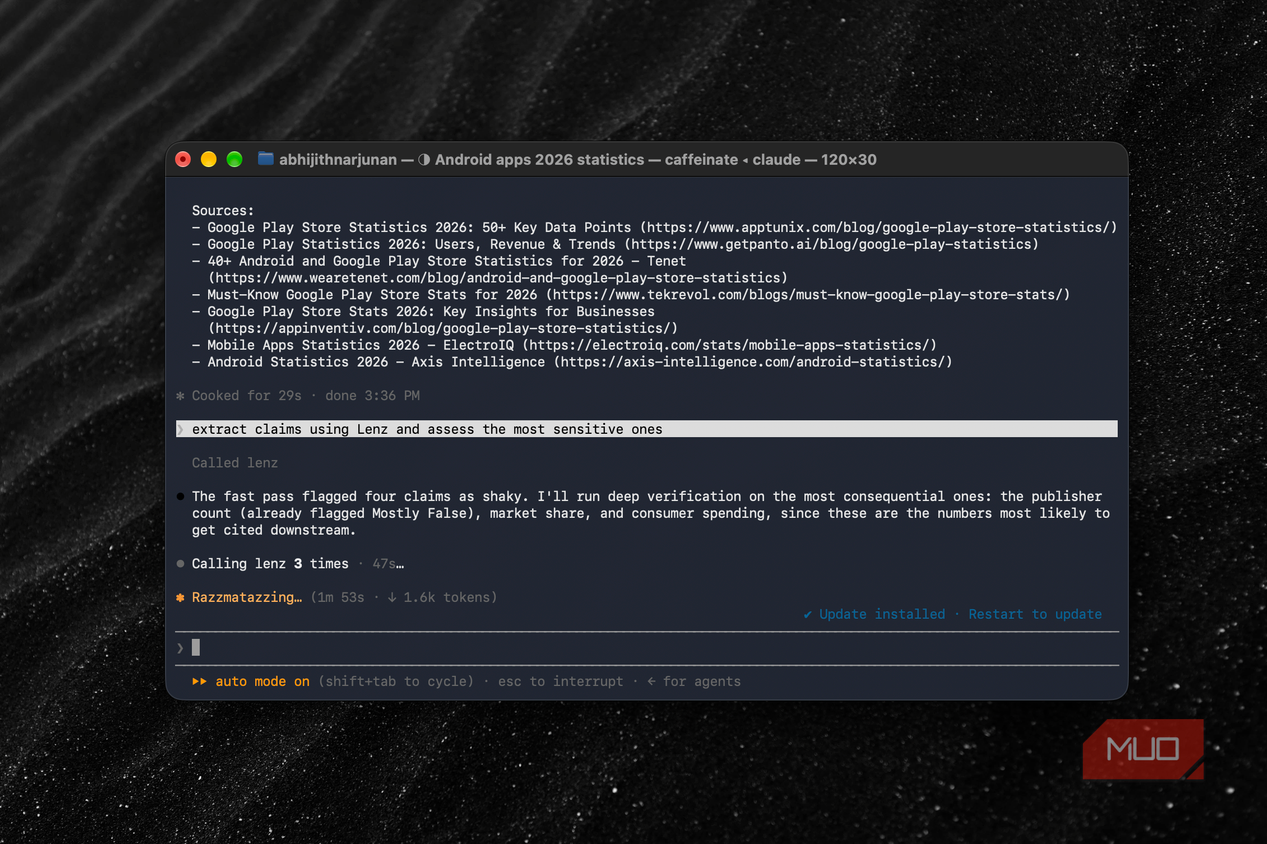Image resolution: width=1267 pixels, height=844 pixels.
Task: Click the "shift+tab to cycle" hint
Action: (396, 681)
